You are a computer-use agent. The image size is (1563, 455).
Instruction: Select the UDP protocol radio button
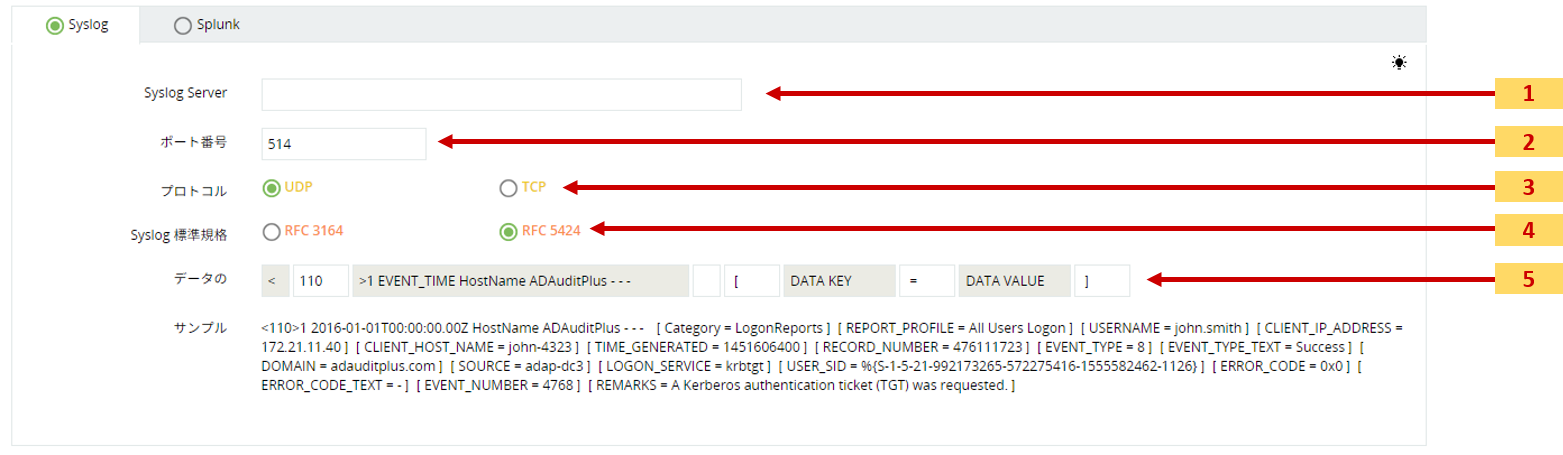[x=271, y=187]
